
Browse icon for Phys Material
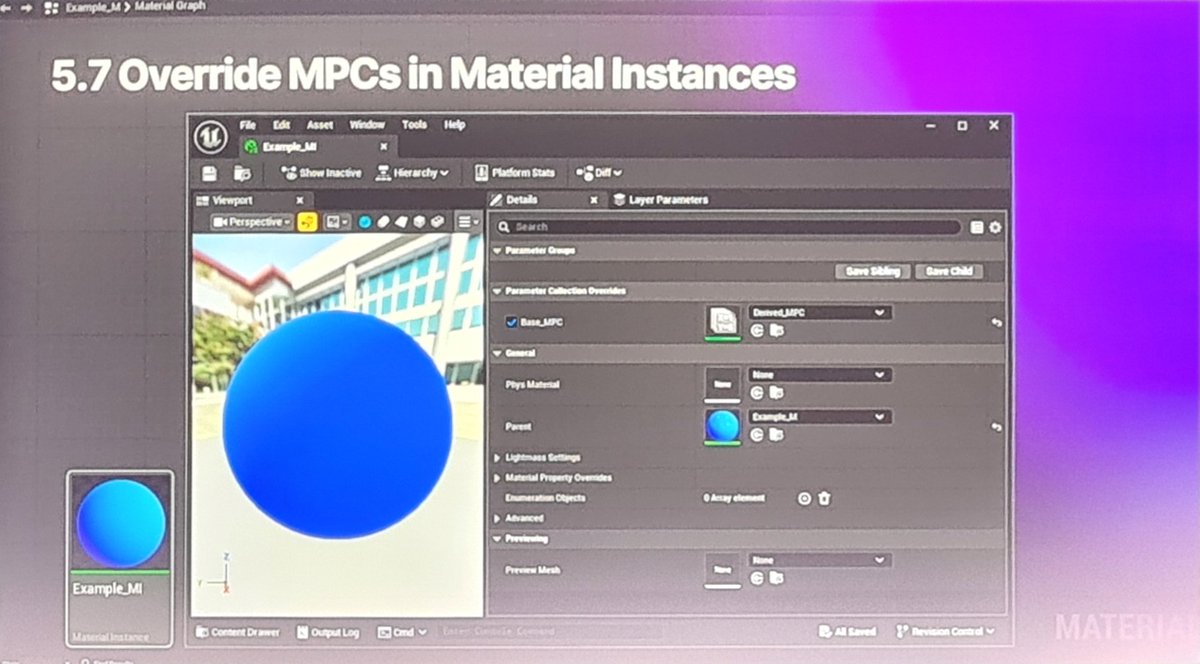(776, 393)
